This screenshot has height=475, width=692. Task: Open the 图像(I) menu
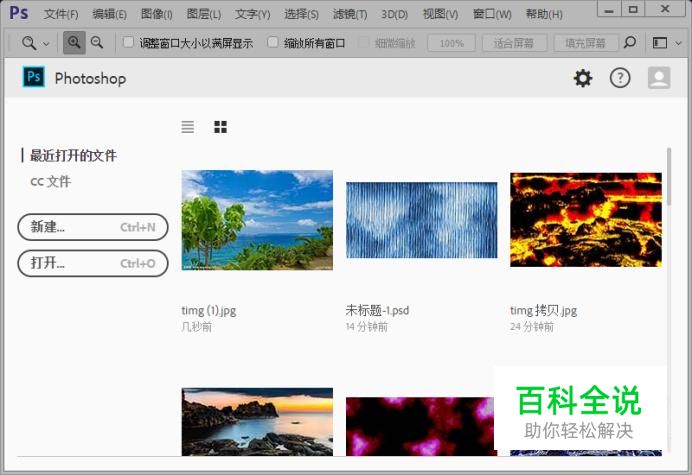pyautogui.click(x=156, y=14)
